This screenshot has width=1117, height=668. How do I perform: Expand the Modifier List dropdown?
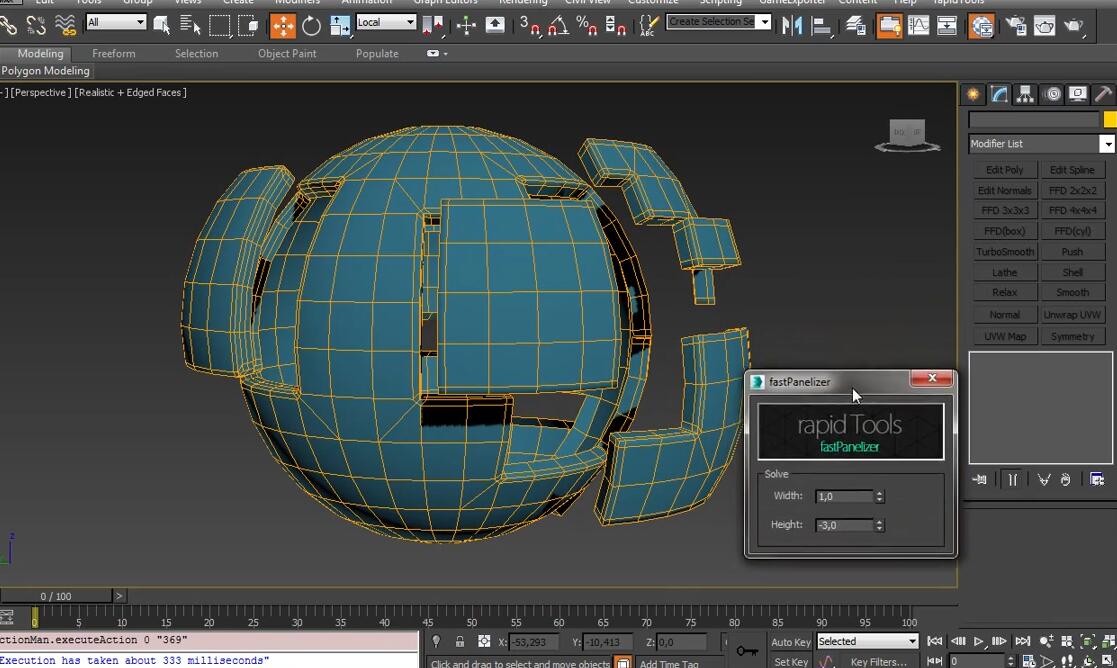(x=1041, y=144)
